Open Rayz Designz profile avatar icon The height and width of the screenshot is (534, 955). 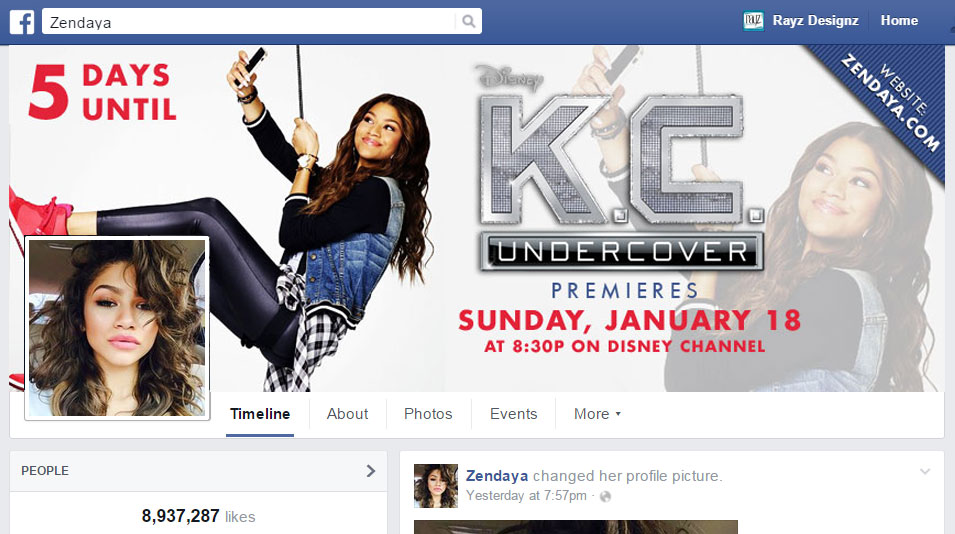pos(753,21)
